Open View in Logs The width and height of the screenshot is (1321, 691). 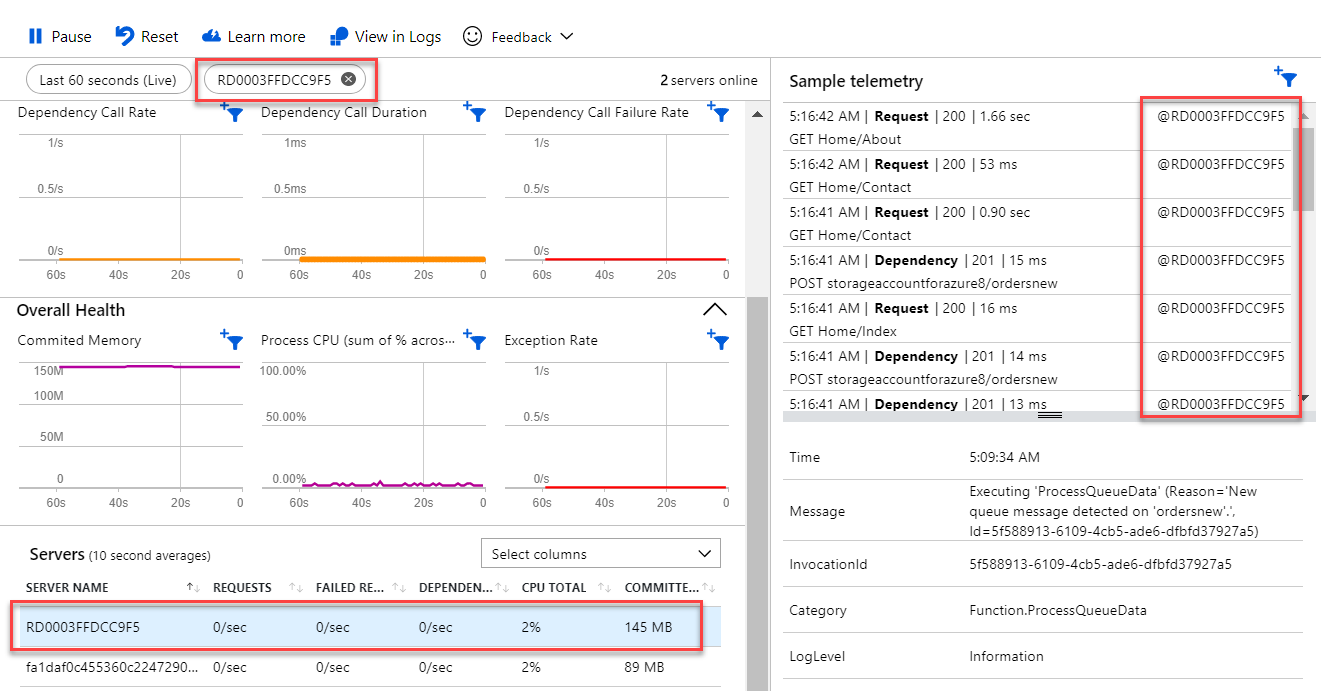click(385, 35)
